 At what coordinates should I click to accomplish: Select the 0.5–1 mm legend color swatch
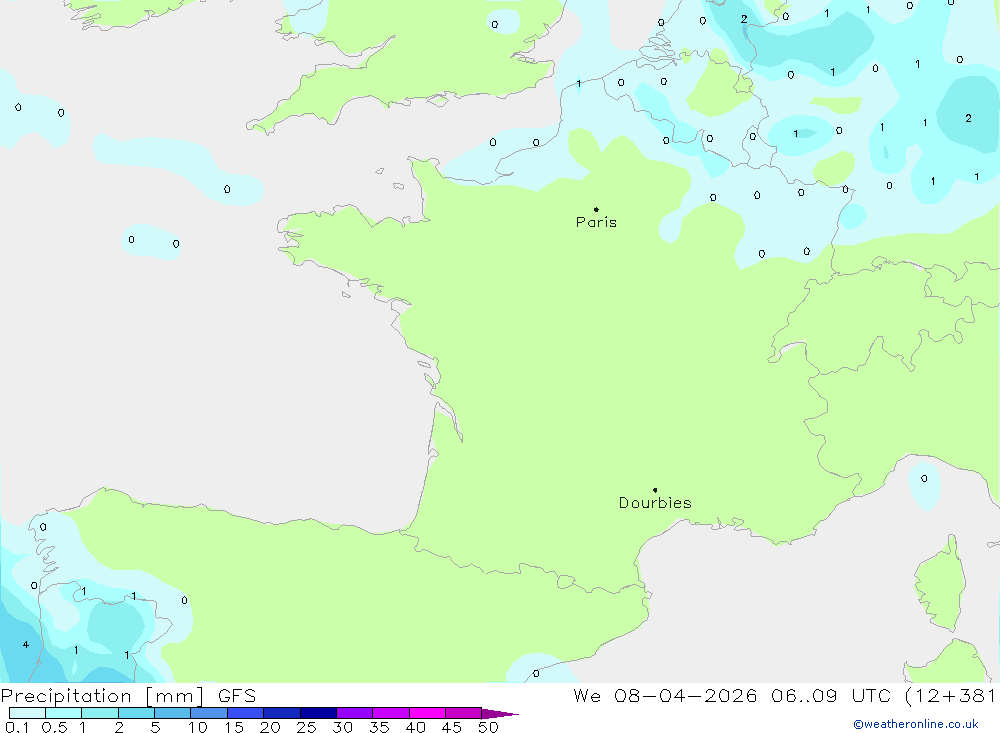[x=64, y=713]
